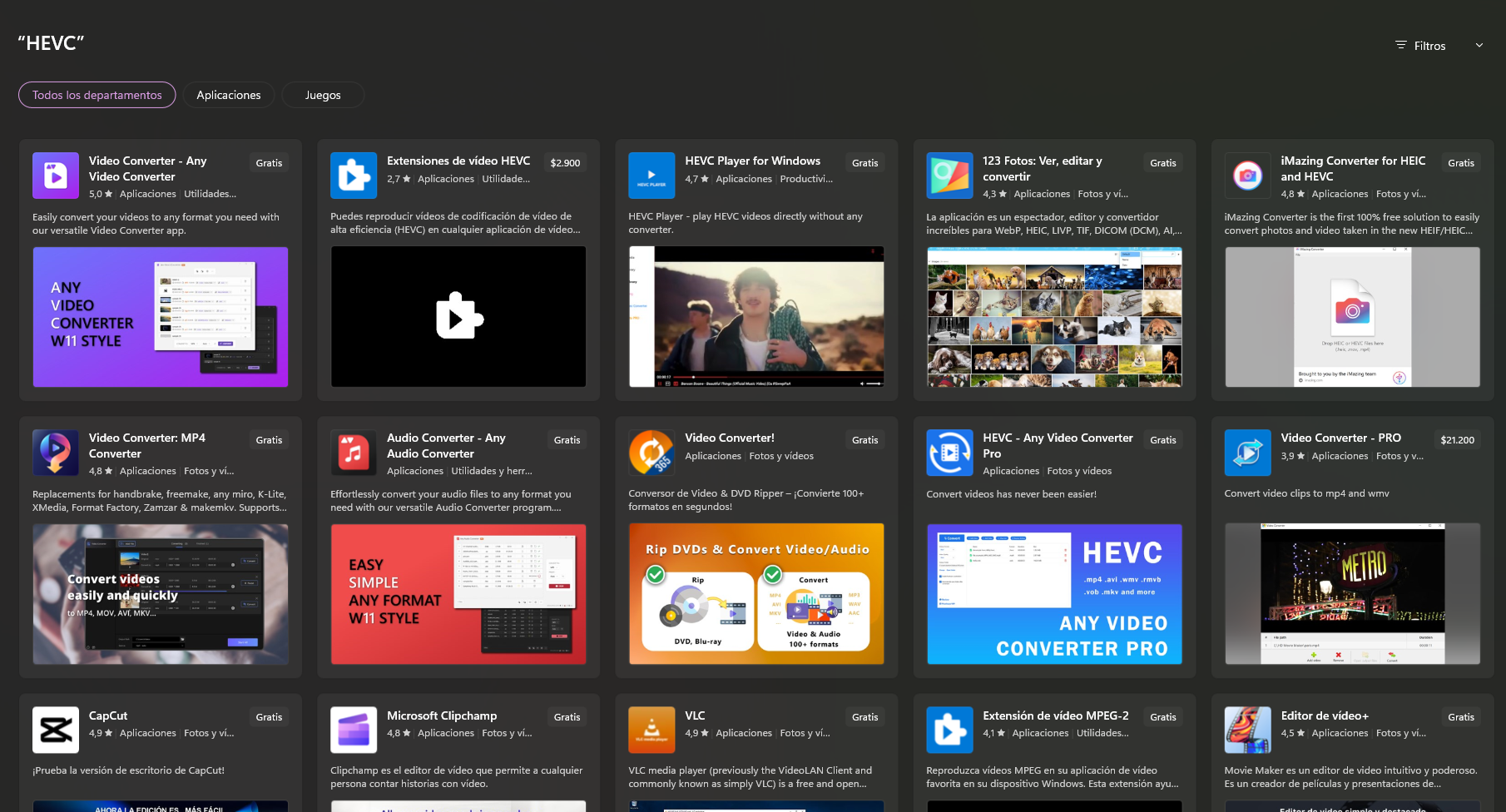
Task: Select the HEVC Player for Windows app icon
Action: click(x=651, y=176)
